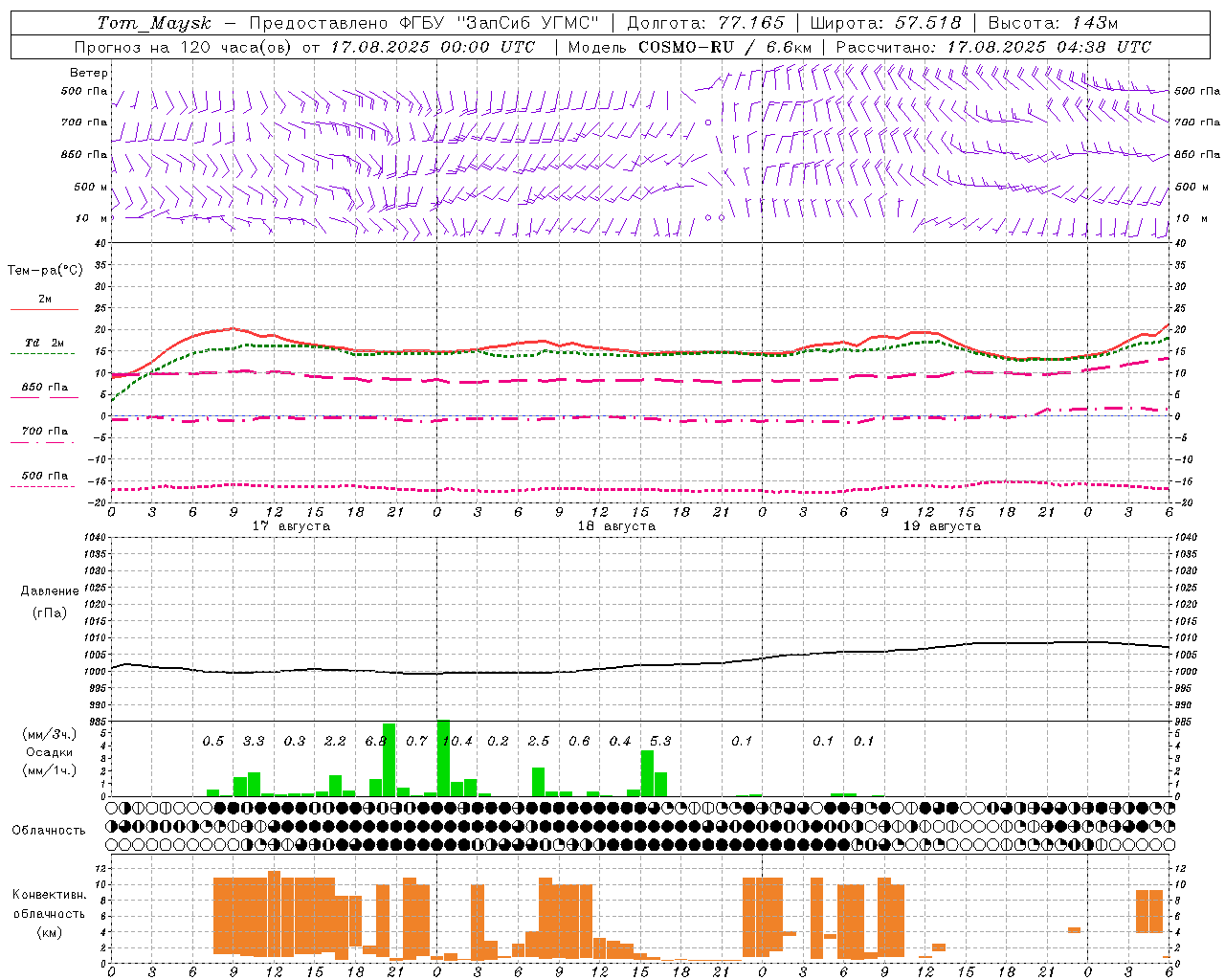Click the calm wind circle at 700 гПа
This screenshot has width=1225, height=980.
pos(708,122)
